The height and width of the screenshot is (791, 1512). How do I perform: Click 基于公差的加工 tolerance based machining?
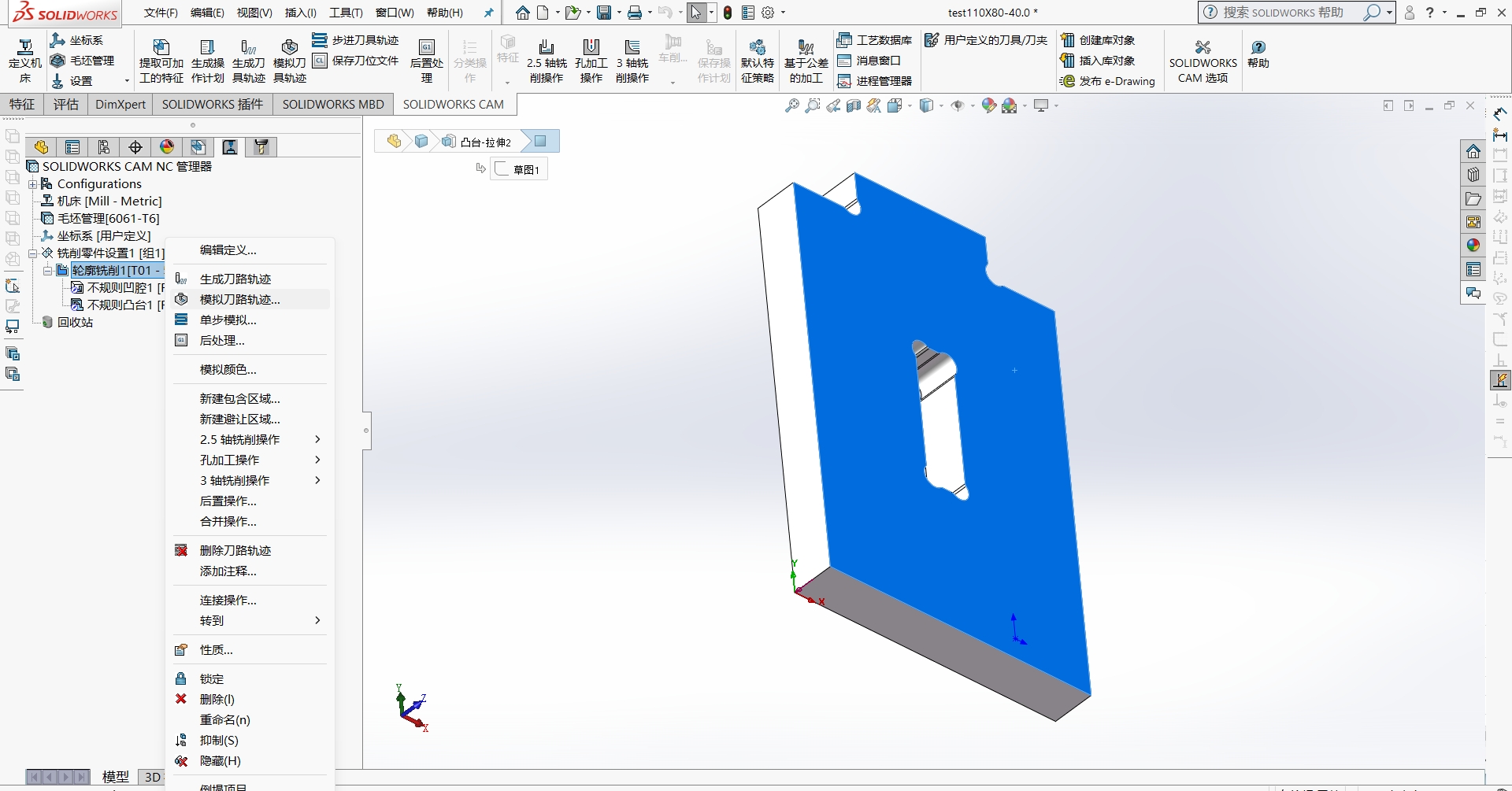tap(806, 61)
